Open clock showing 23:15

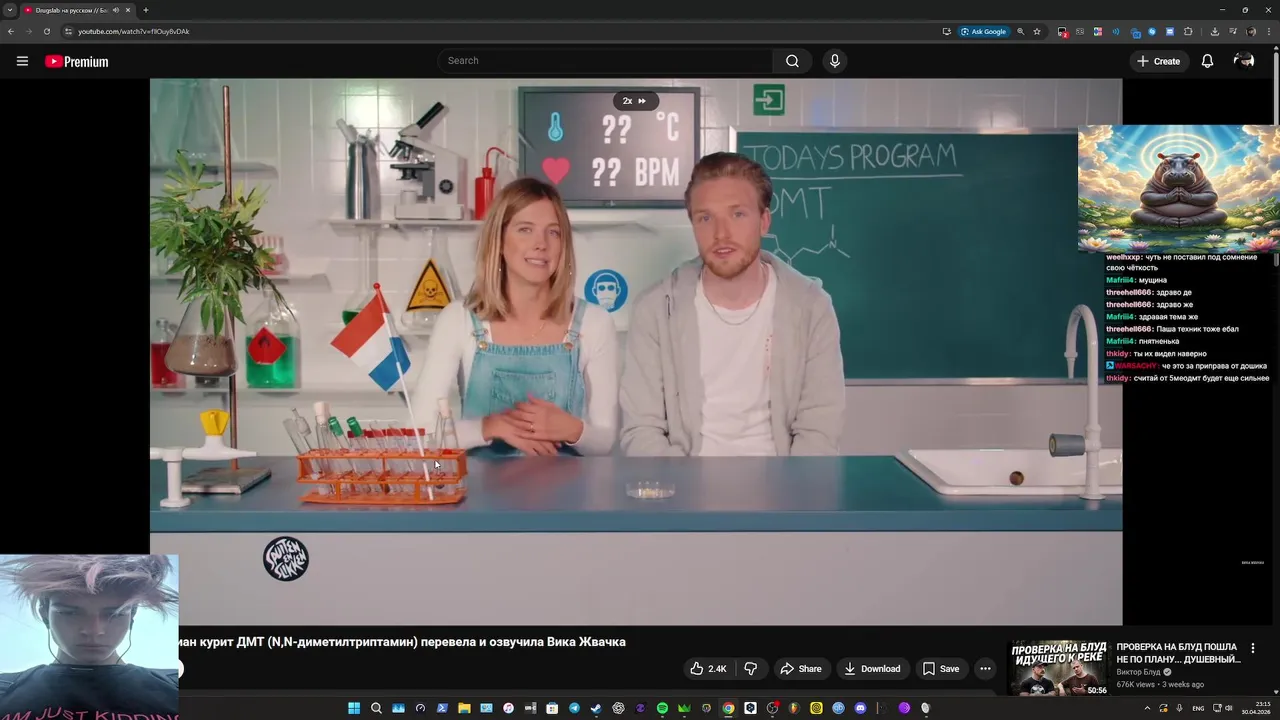pyautogui.click(x=1256, y=708)
